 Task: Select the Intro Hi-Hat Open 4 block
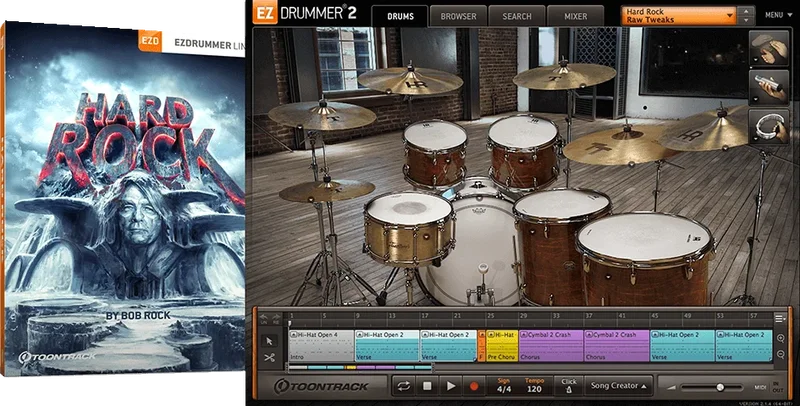pyautogui.click(x=321, y=346)
